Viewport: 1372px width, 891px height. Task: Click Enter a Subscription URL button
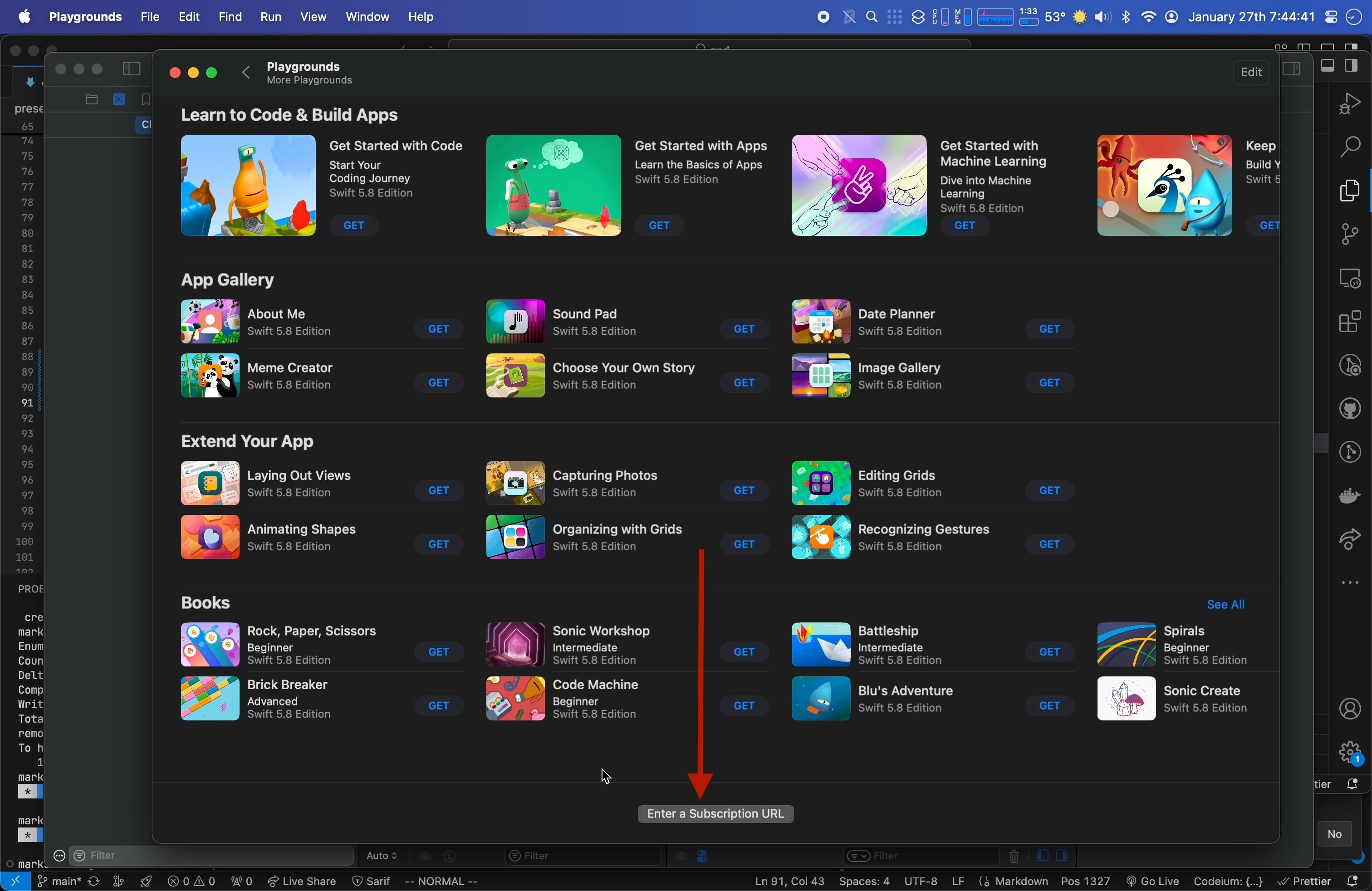(715, 814)
